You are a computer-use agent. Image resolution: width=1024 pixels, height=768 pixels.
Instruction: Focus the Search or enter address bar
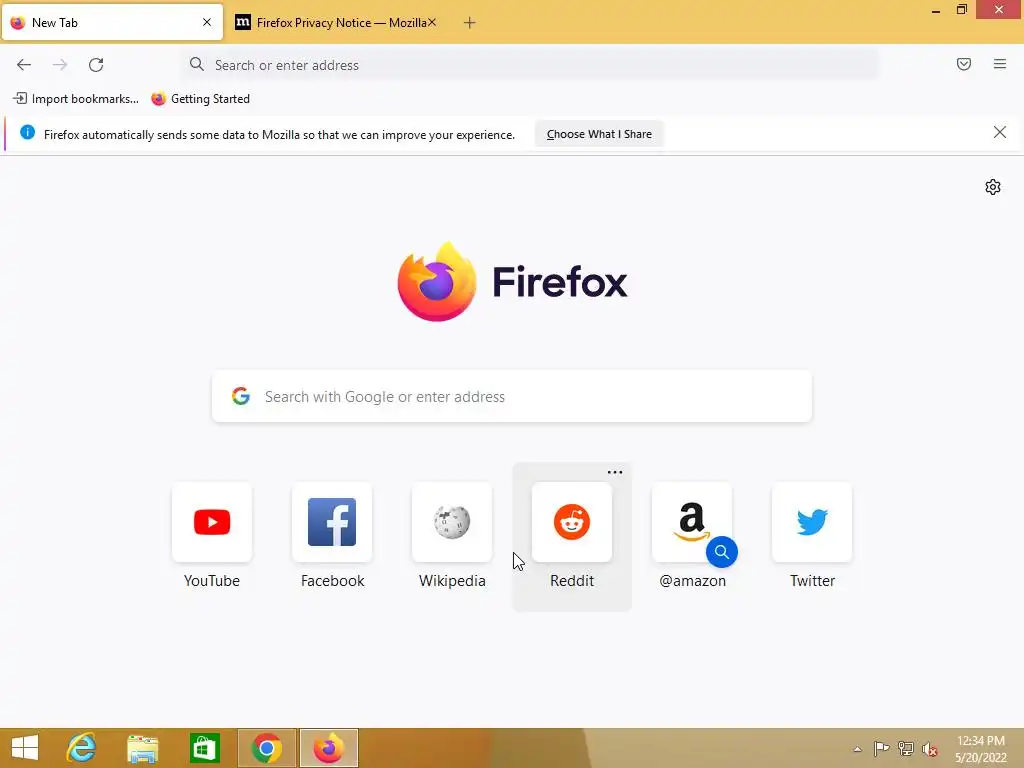pyautogui.click(x=530, y=65)
